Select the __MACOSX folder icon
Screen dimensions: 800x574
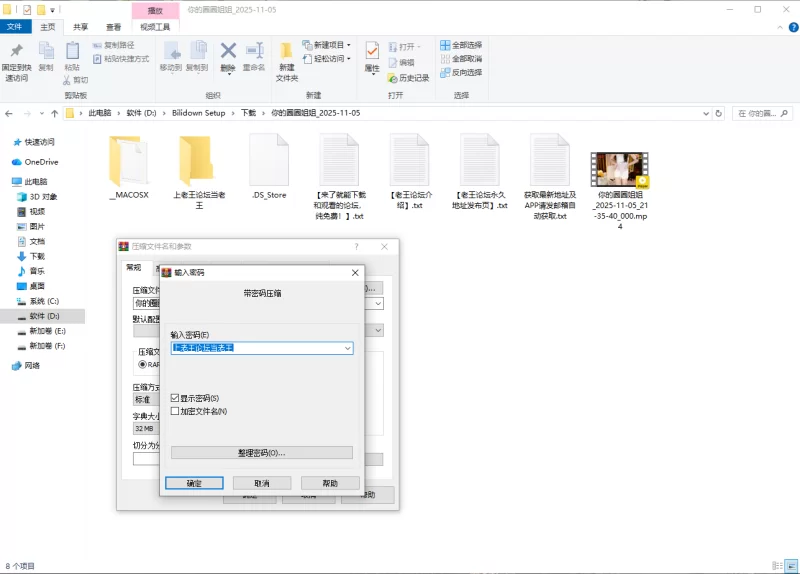[x=129, y=160]
